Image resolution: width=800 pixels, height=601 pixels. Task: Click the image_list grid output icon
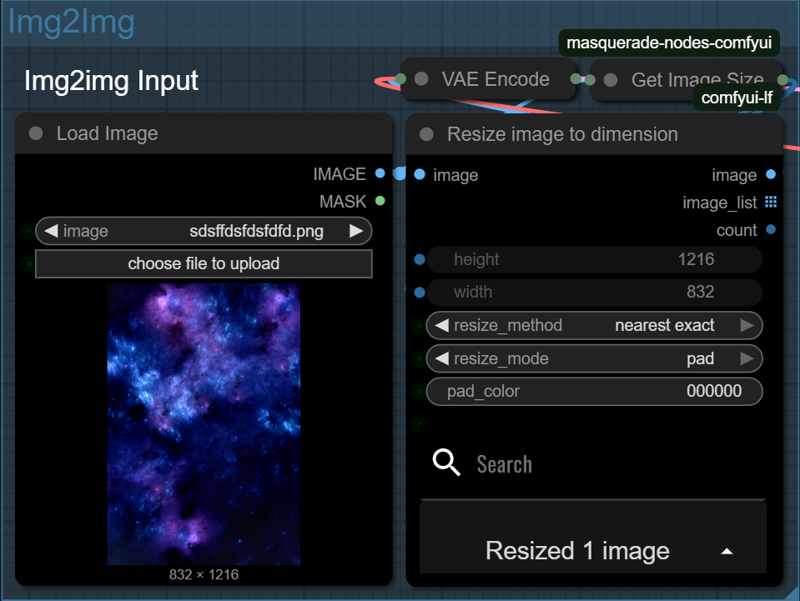tap(770, 202)
